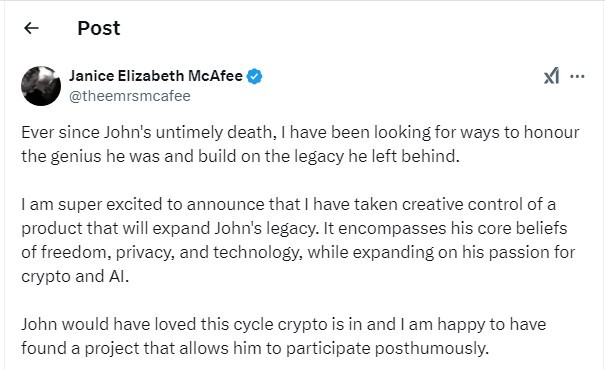Click the word "honour" in the post
The width and height of the screenshot is (605, 370).
551,132
